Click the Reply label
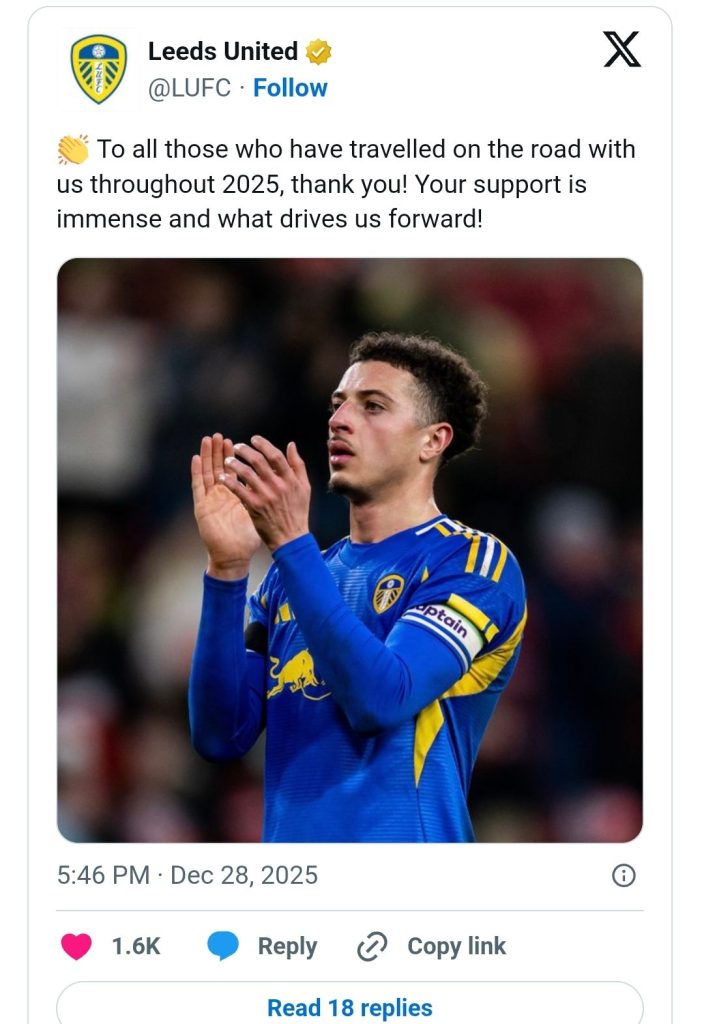 tap(287, 946)
